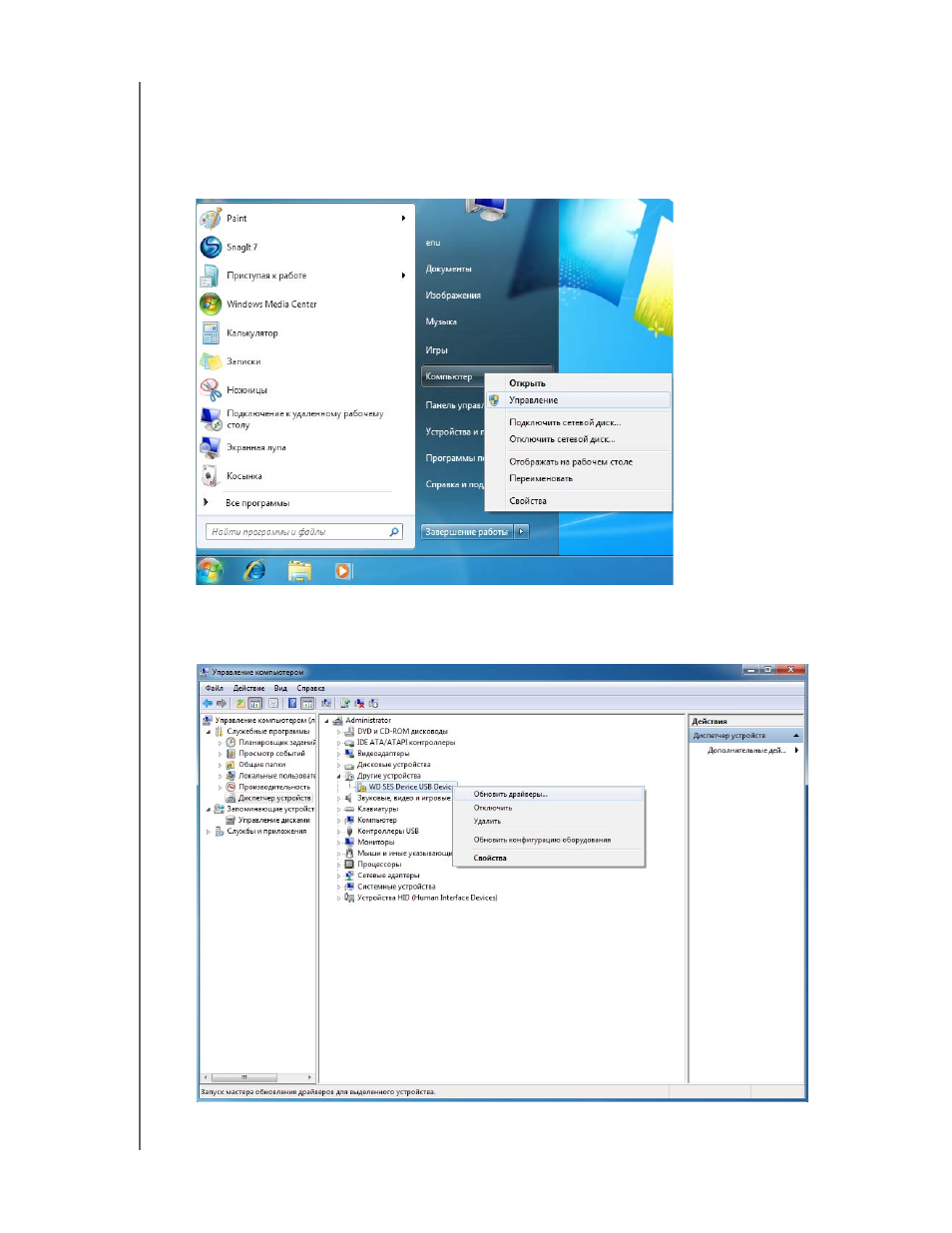Viewport: 952px width, 1233px height.
Task: Choose Обновить драйверы... from context menu
Action: tap(510, 795)
